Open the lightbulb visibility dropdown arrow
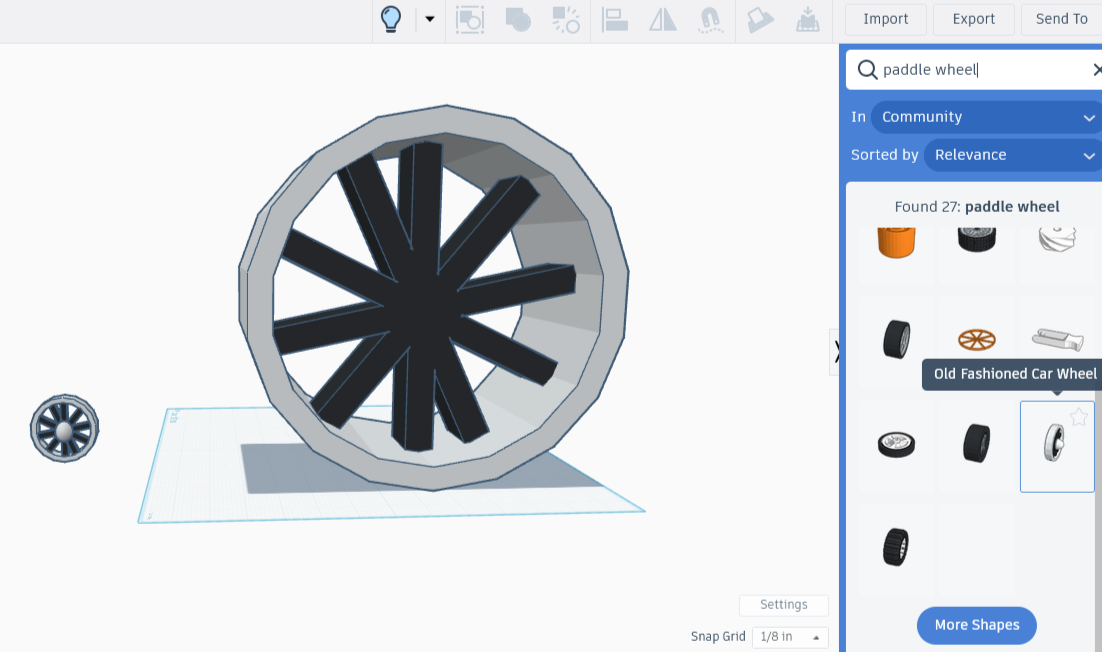Screen dimensions: 1102x652 click(x=429, y=19)
